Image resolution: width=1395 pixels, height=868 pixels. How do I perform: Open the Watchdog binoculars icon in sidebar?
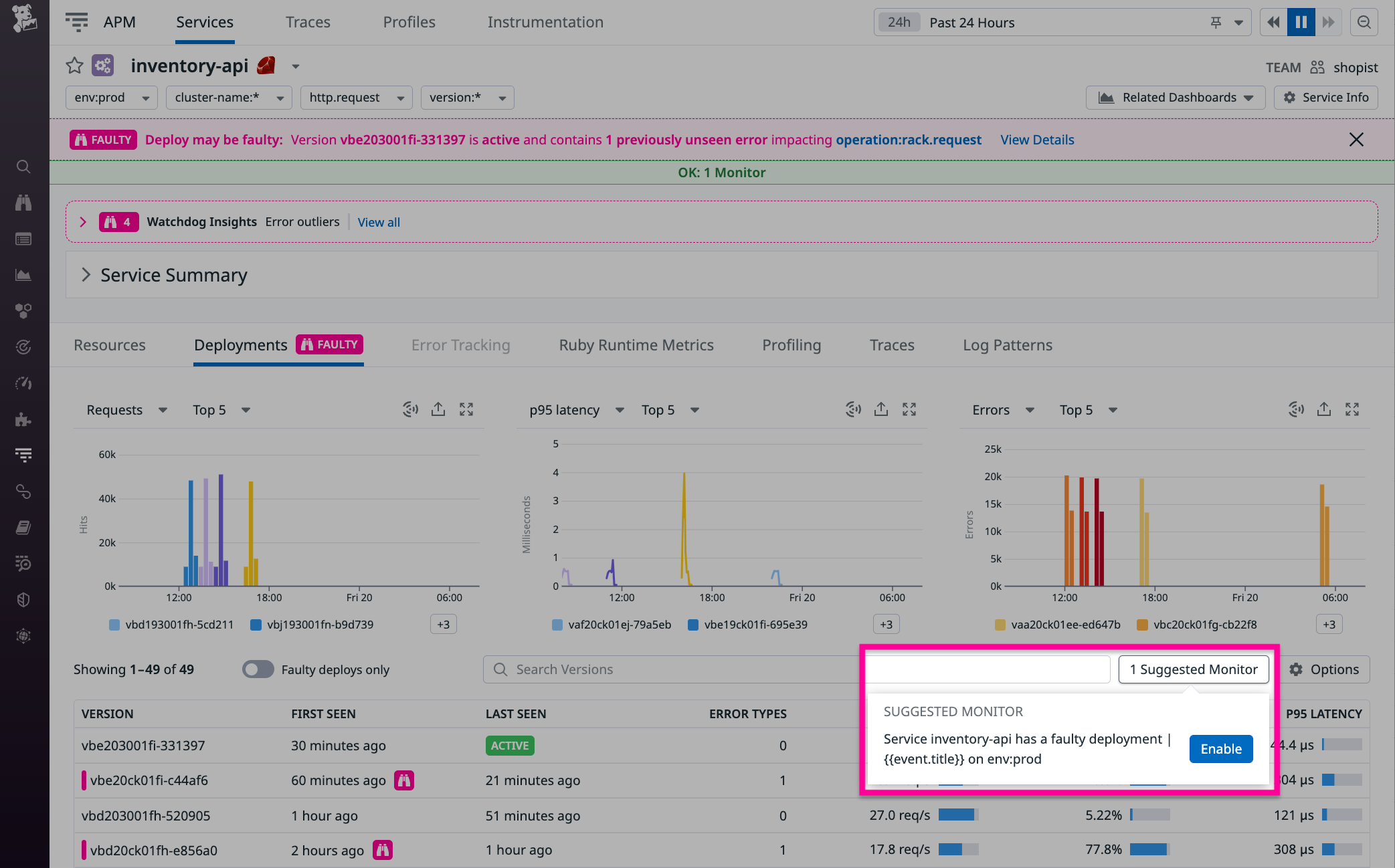click(x=23, y=203)
